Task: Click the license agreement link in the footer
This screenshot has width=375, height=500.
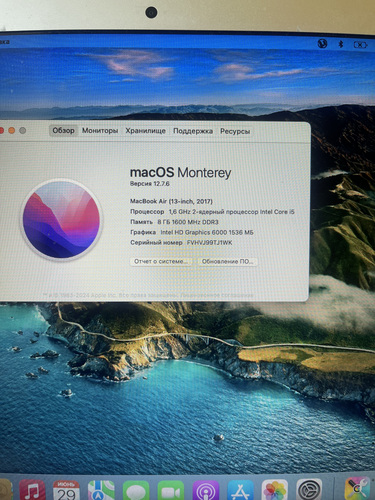Action: (217, 295)
